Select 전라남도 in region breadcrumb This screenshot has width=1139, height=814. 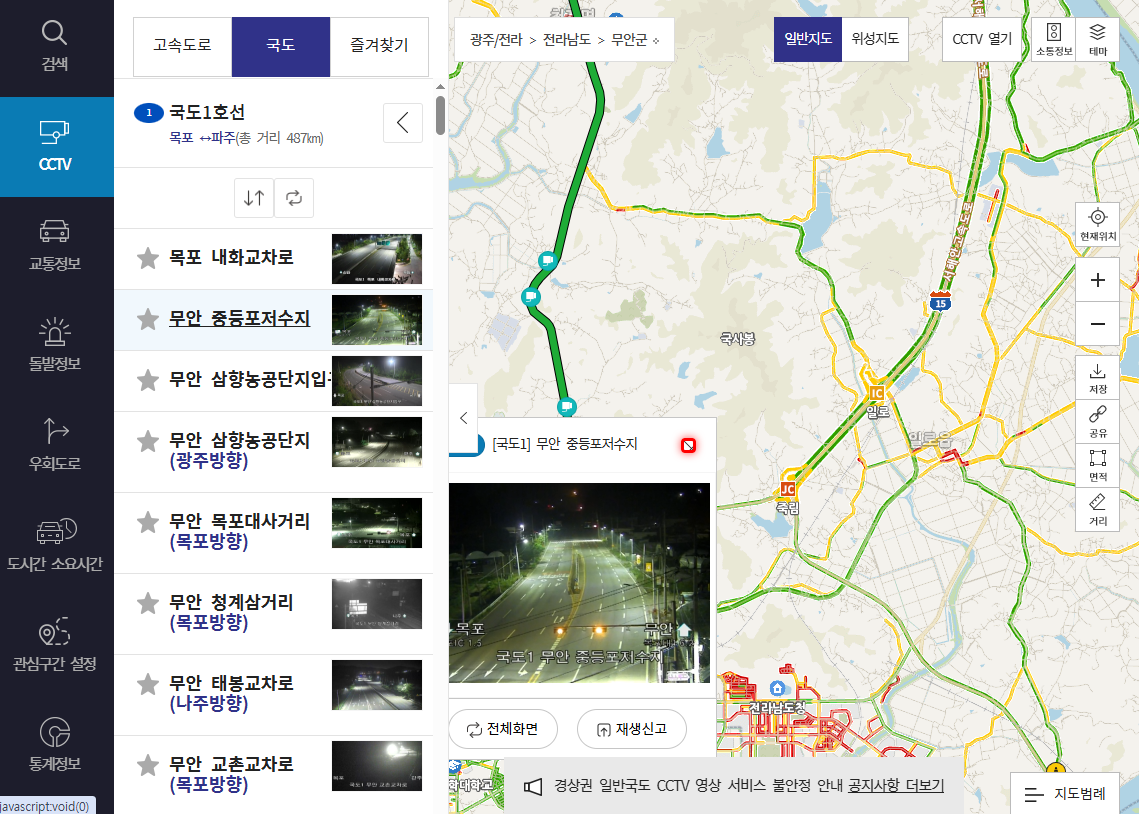pos(567,40)
